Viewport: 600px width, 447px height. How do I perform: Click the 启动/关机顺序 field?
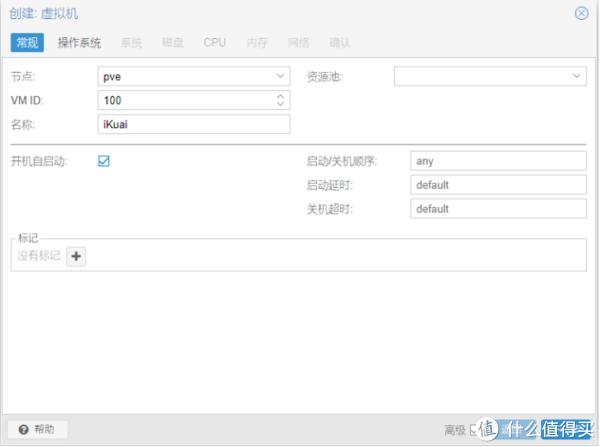(498, 161)
